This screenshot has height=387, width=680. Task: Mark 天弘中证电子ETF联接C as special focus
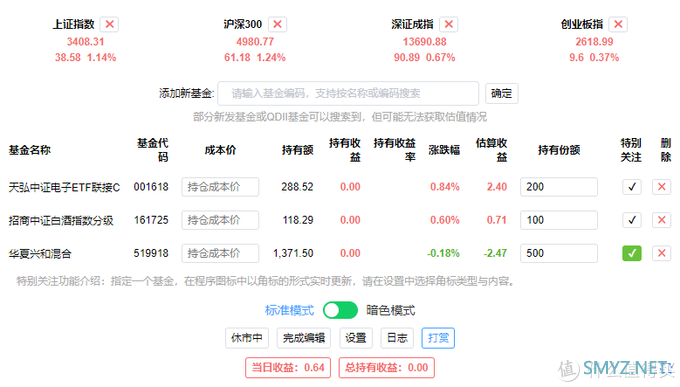click(x=632, y=187)
